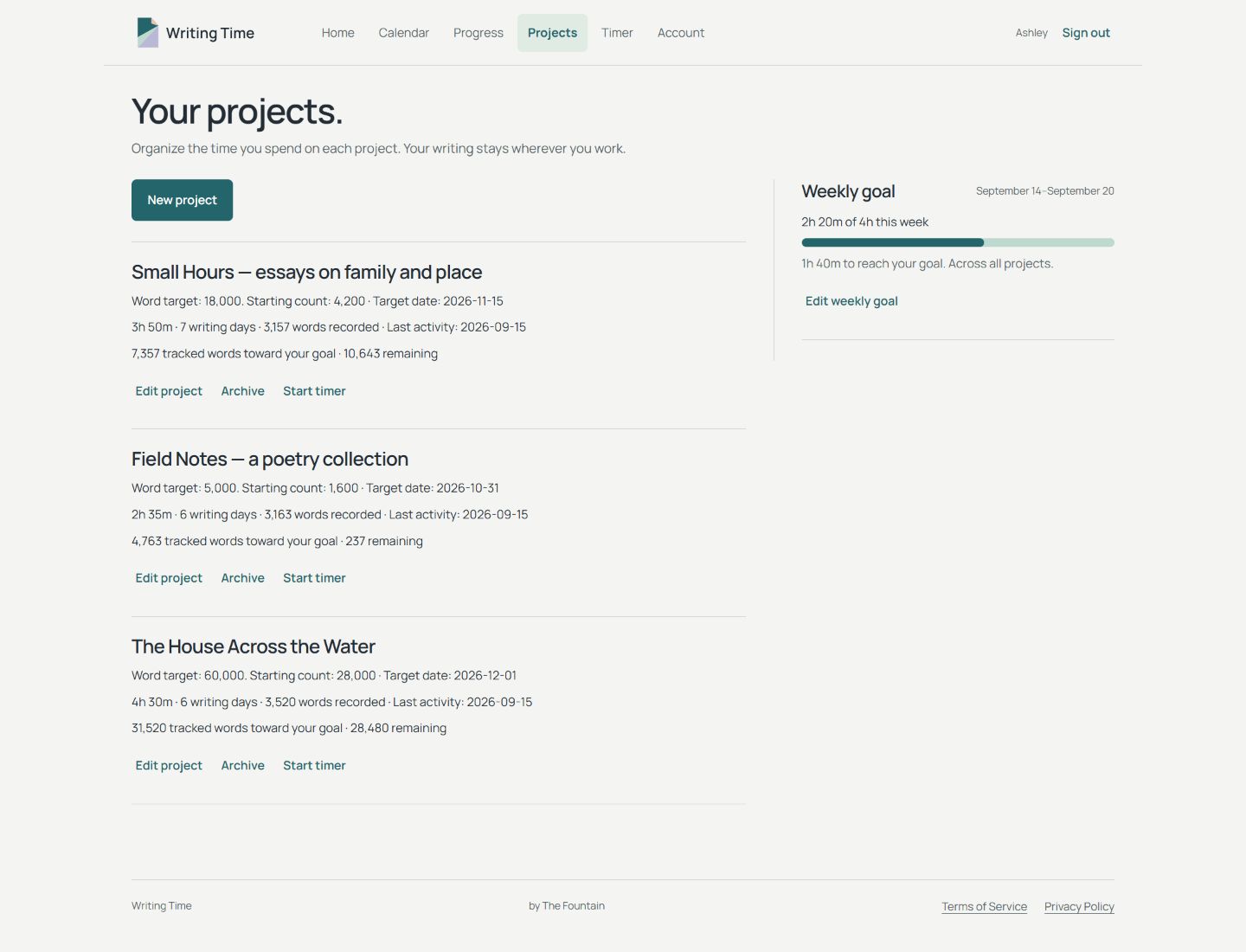The width and height of the screenshot is (1246, 952).
Task: Edit the Small Hours project
Action: coord(169,391)
